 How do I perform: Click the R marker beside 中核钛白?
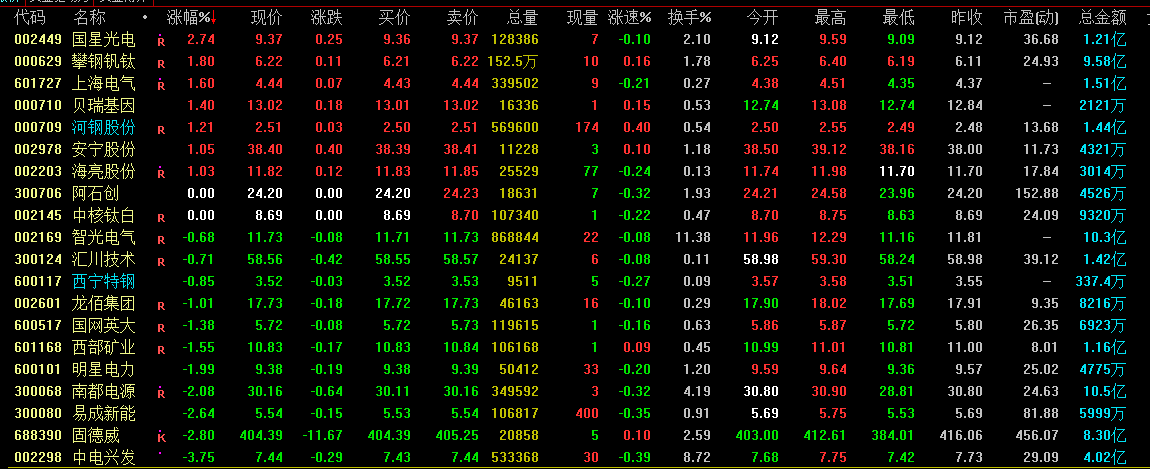[x=161, y=217]
